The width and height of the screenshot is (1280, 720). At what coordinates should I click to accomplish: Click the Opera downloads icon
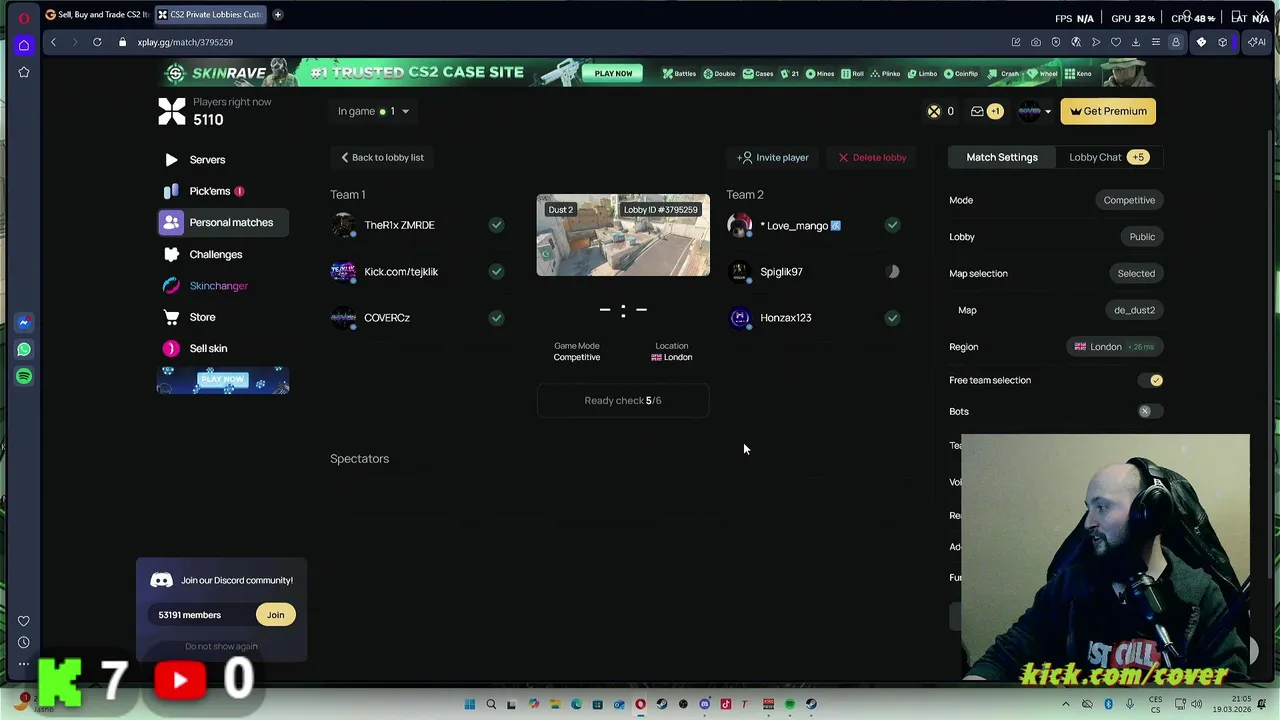point(1135,42)
